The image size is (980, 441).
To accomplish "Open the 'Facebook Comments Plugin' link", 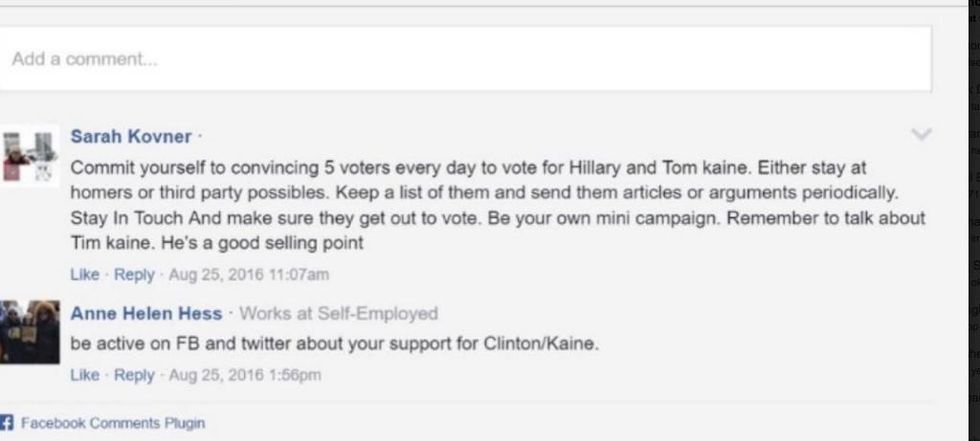I will click(x=112, y=423).
